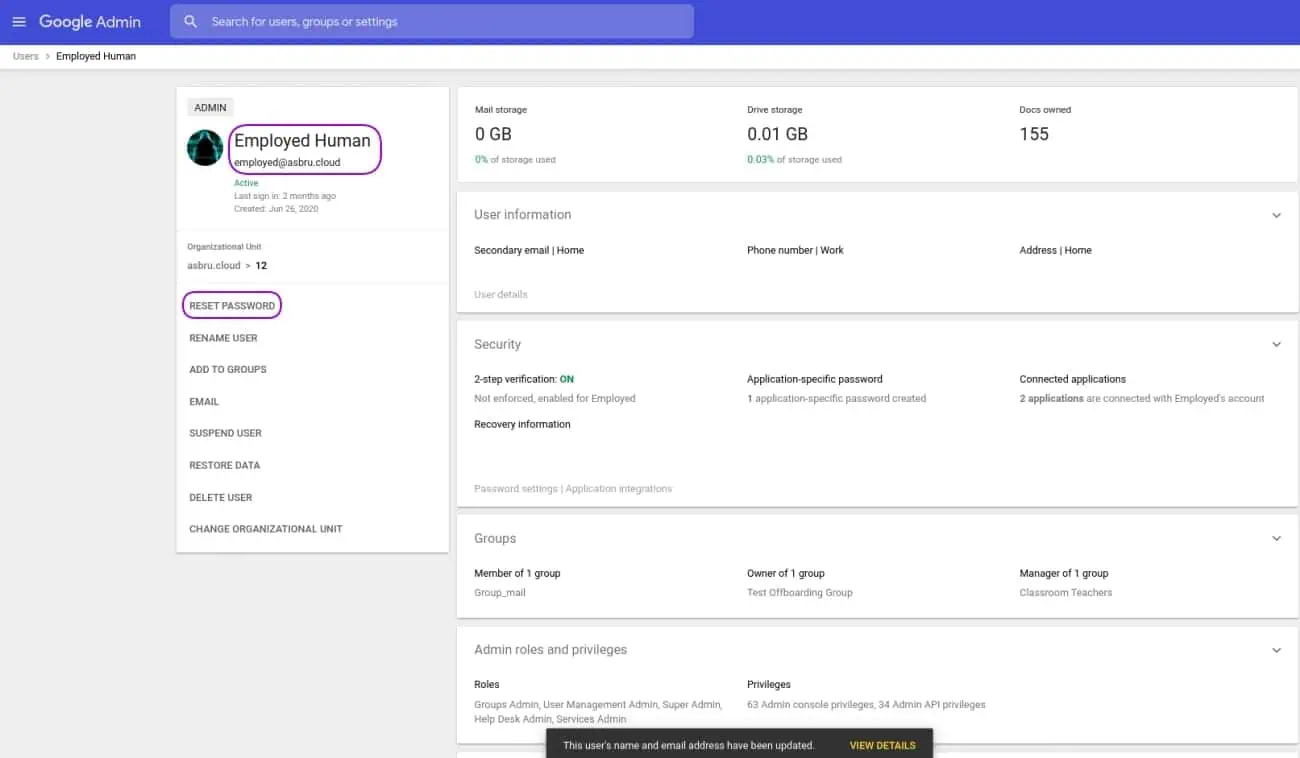This screenshot has height=758, width=1300.
Task: Click Admin roles and privileges title
Action: coord(550,650)
